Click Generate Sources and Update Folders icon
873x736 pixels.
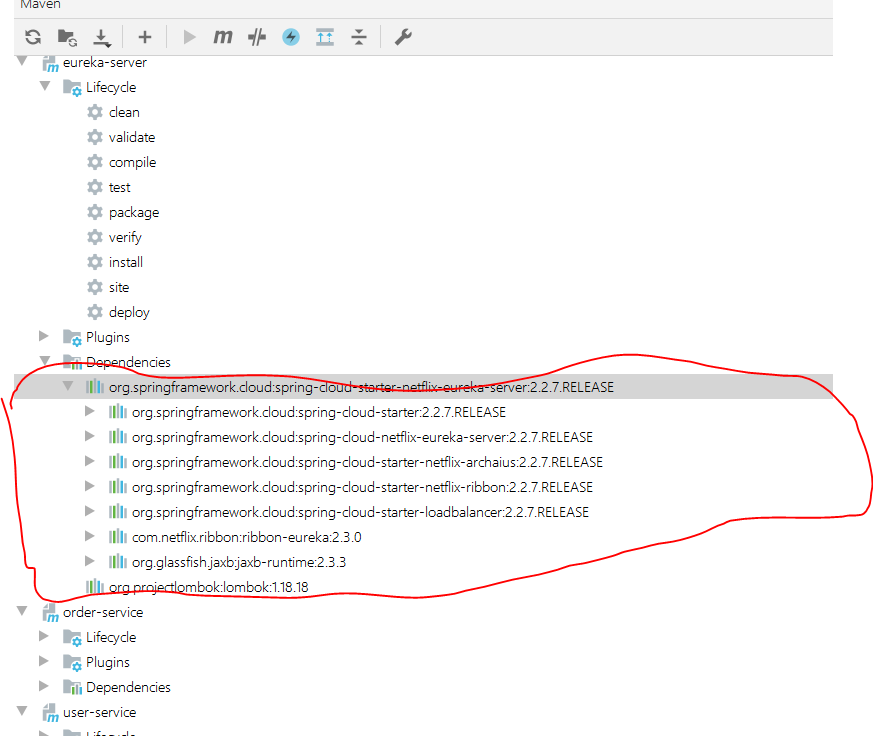point(67,37)
